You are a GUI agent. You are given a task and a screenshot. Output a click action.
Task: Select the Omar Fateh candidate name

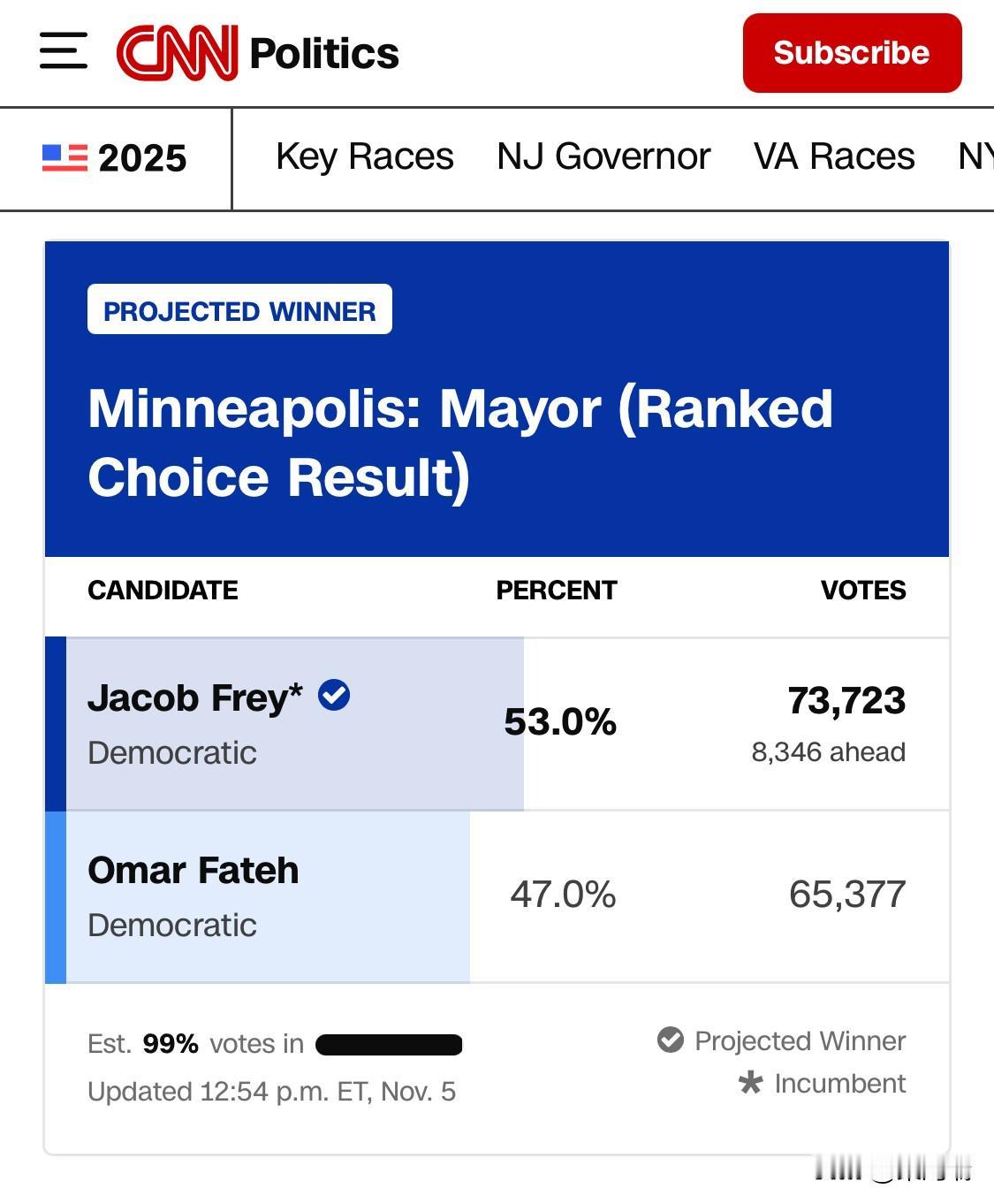(x=193, y=871)
